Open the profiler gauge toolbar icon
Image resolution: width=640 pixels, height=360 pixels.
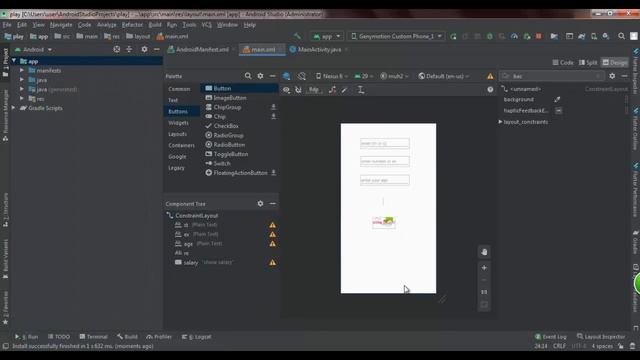tap(514, 36)
